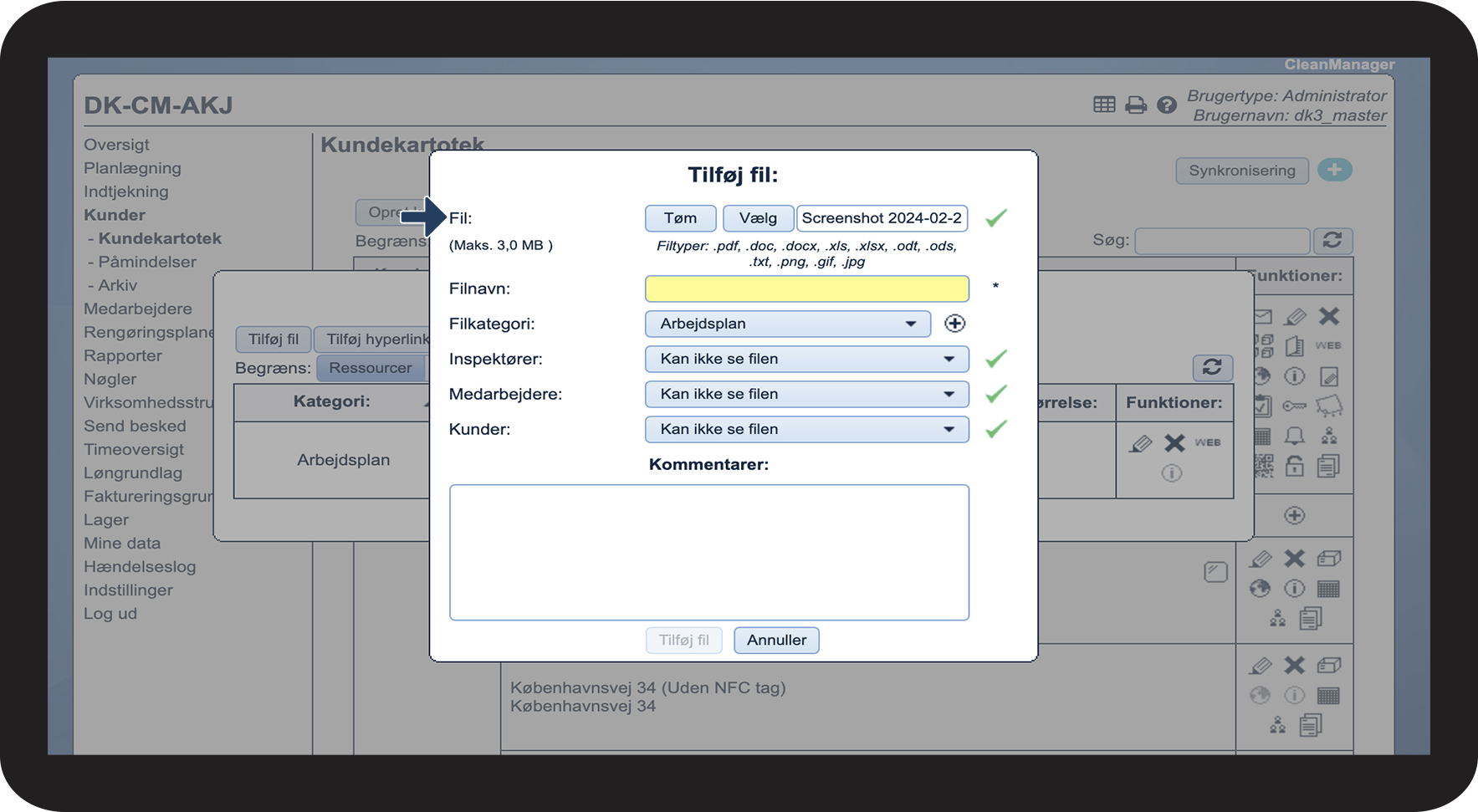Add a new file category with the plus icon
Image resolution: width=1478 pixels, height=812 pixels.
tap(954, 324)
